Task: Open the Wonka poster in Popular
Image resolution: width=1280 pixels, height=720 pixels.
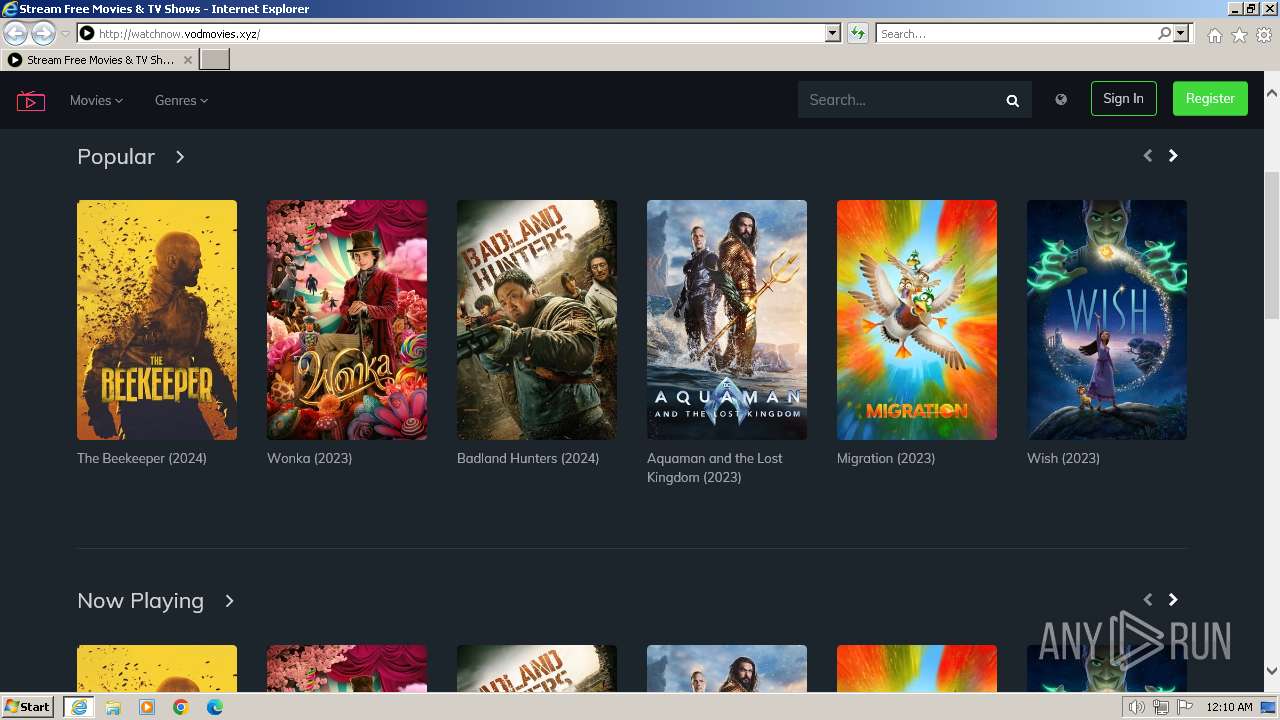Action: pos(347,320)
